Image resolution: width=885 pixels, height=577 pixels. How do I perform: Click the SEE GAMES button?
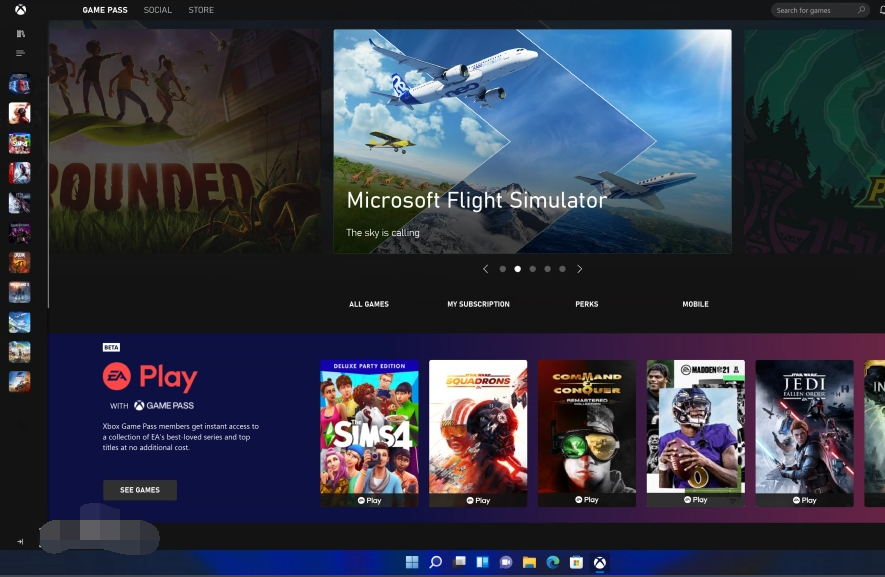(139, 490)
